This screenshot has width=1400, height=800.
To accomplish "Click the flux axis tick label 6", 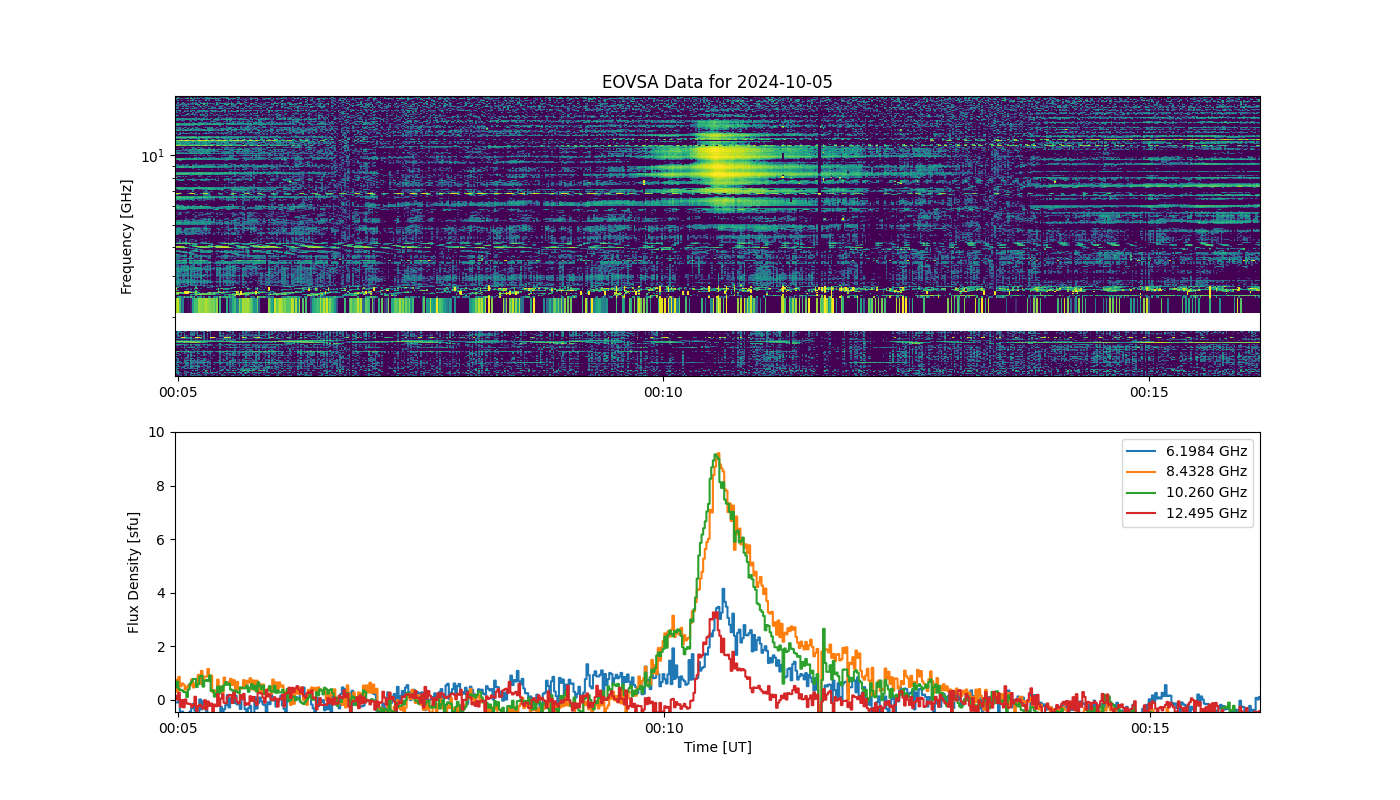I will (x=160, y=539).
